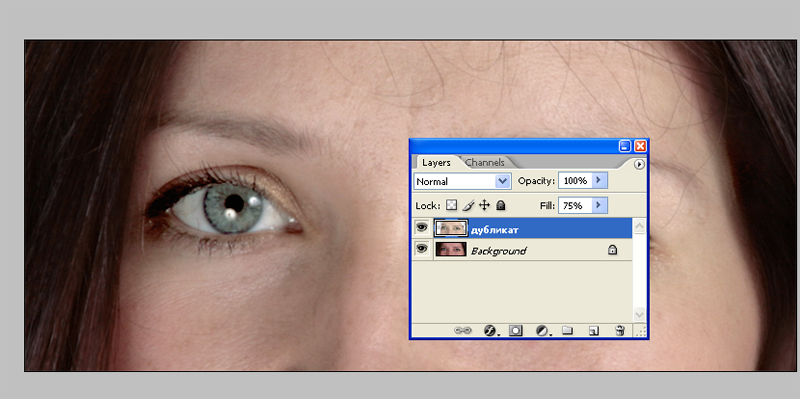Click the layers list scroll up arrow
This screenshot has height=399, width=800.
point(639,226)
